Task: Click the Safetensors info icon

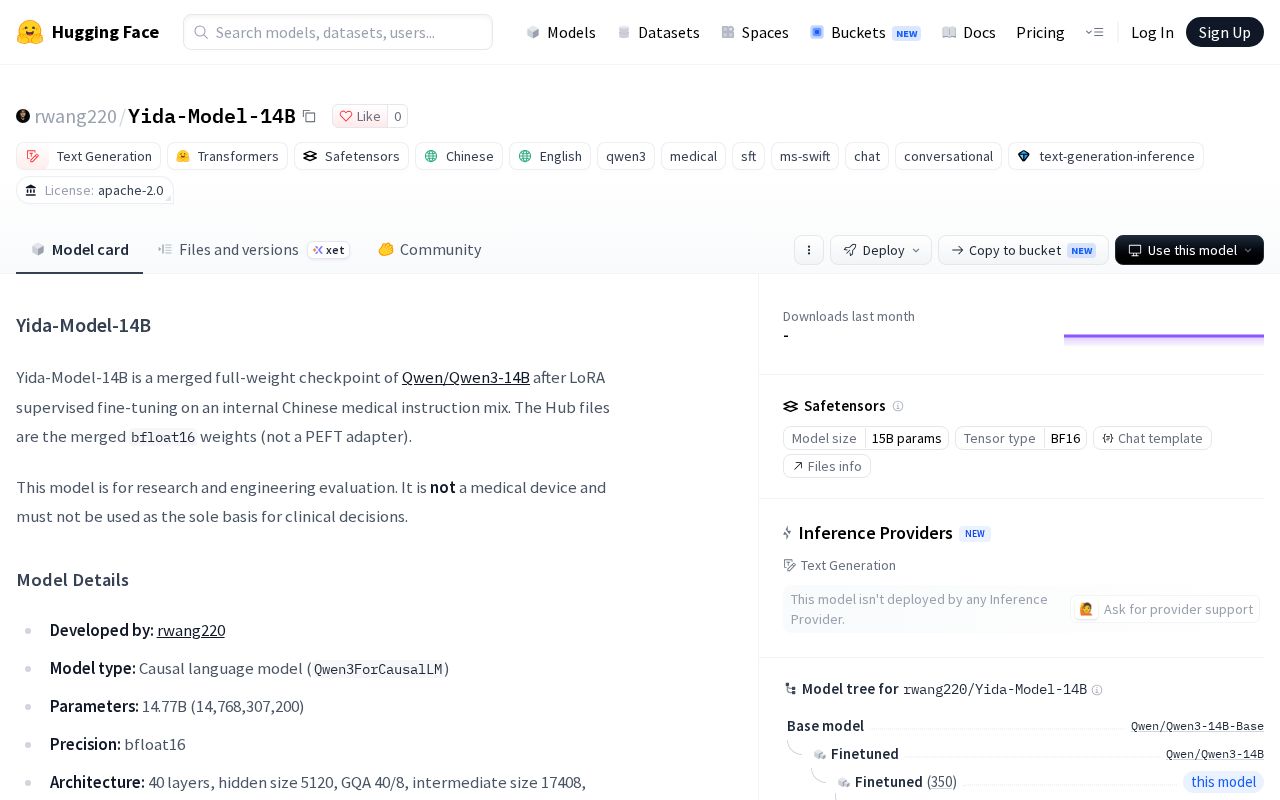Action: coord(898,406)
